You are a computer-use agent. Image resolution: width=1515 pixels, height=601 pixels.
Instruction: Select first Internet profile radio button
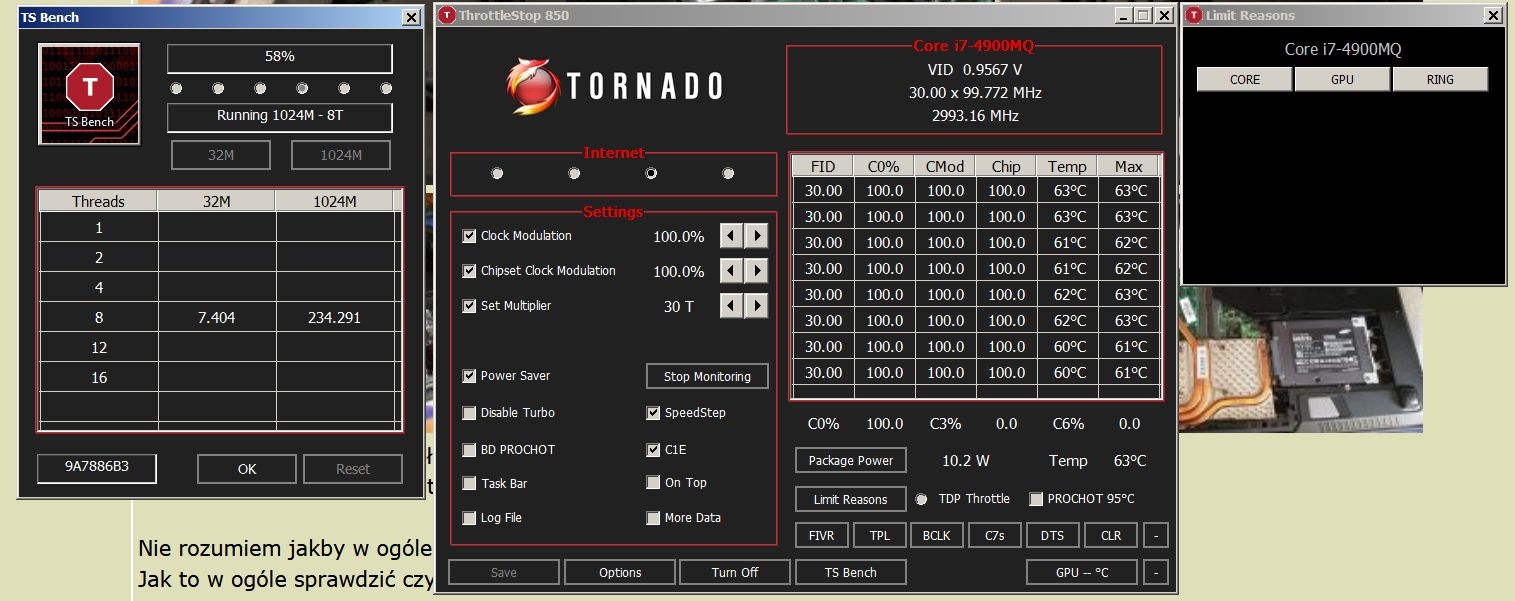pyautogui.click(x=497, y=173)
